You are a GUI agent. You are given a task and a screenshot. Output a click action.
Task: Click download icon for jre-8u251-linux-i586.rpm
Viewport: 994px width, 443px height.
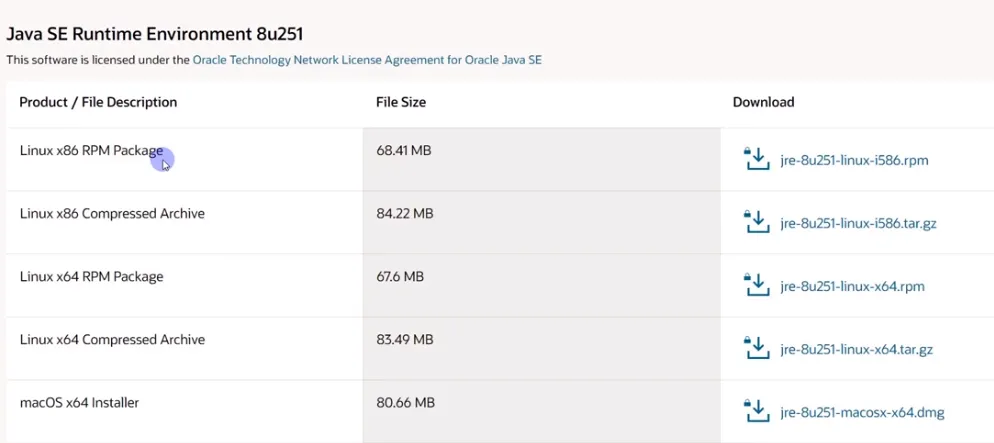click(x=755, y=159)
